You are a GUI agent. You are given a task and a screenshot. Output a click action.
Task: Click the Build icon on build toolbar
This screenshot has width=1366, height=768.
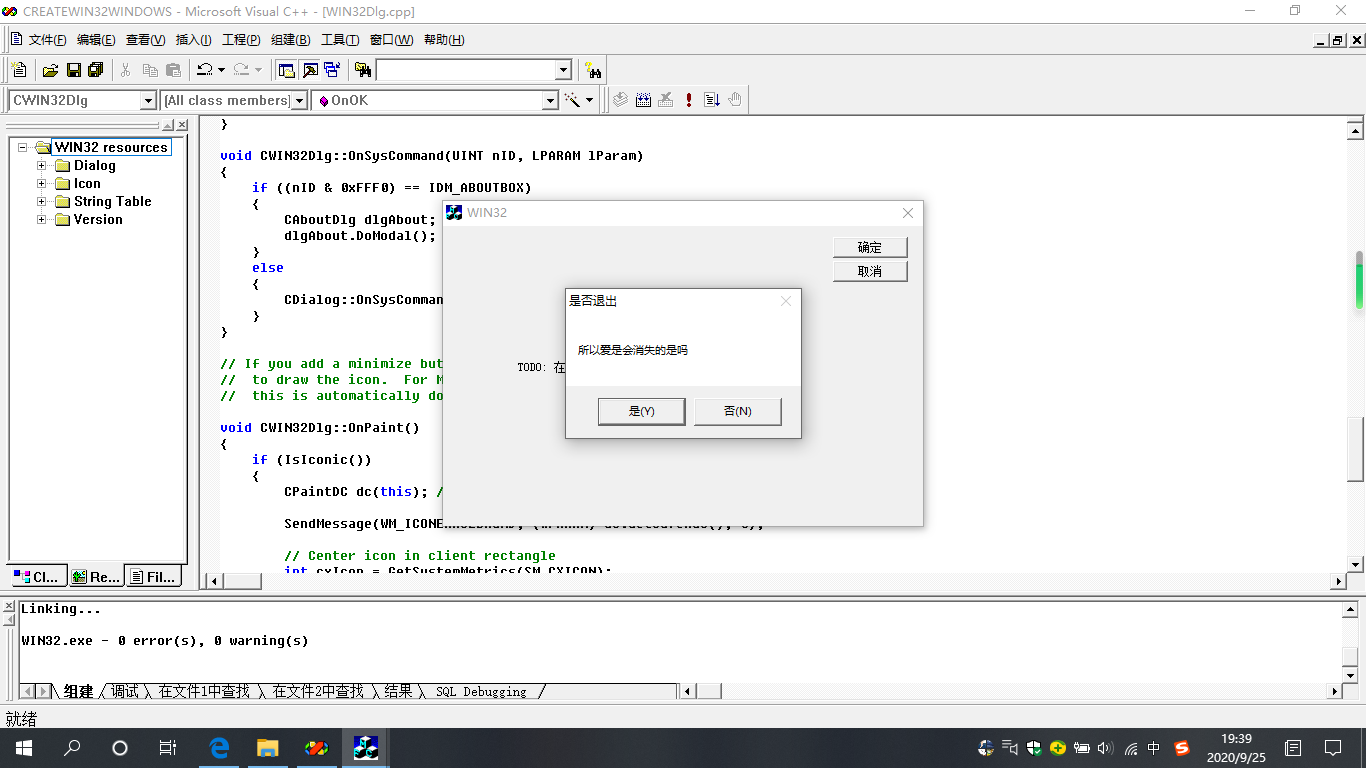(643, 100)
